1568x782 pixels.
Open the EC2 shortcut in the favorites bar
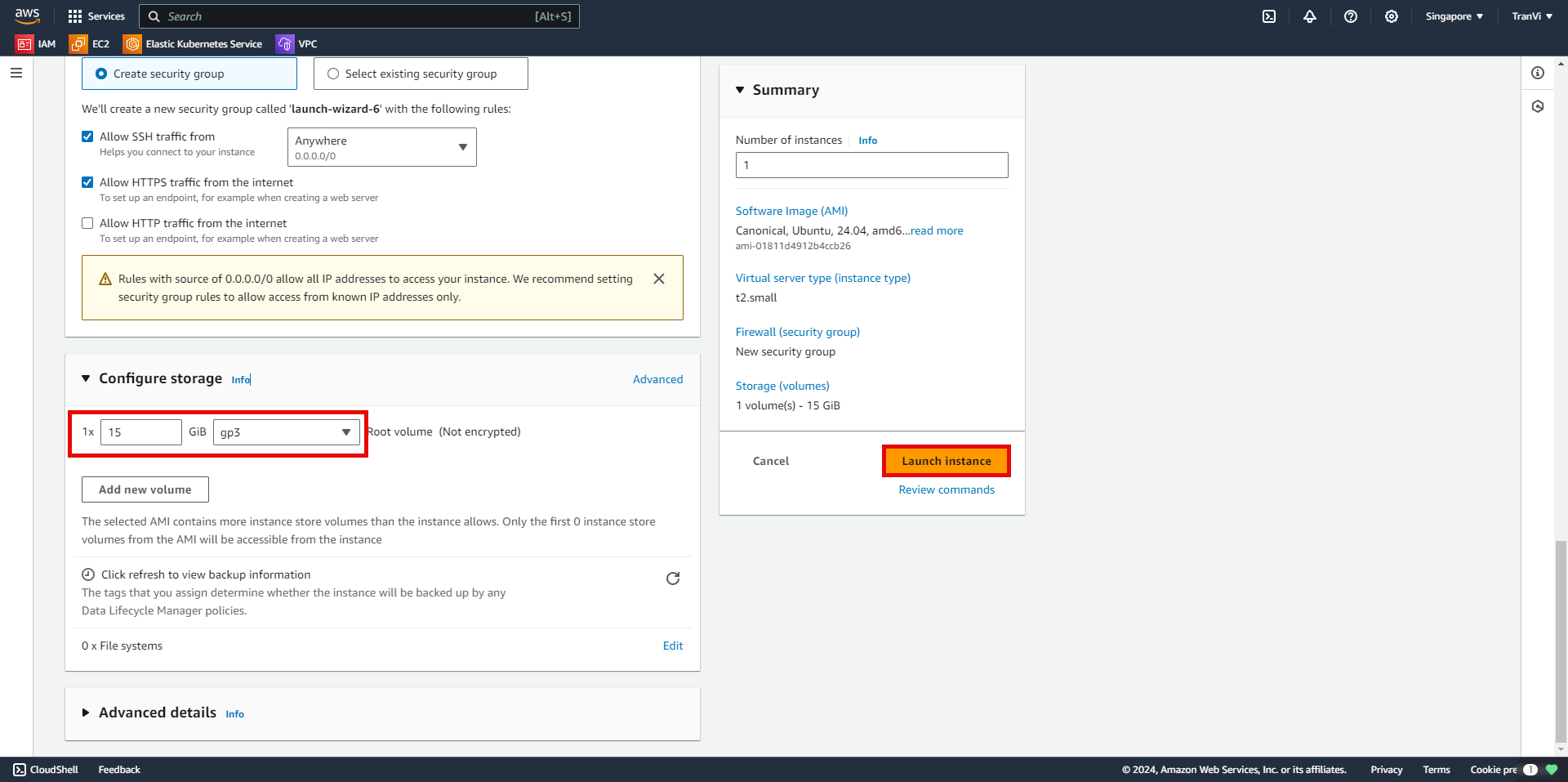coord(90,44)
